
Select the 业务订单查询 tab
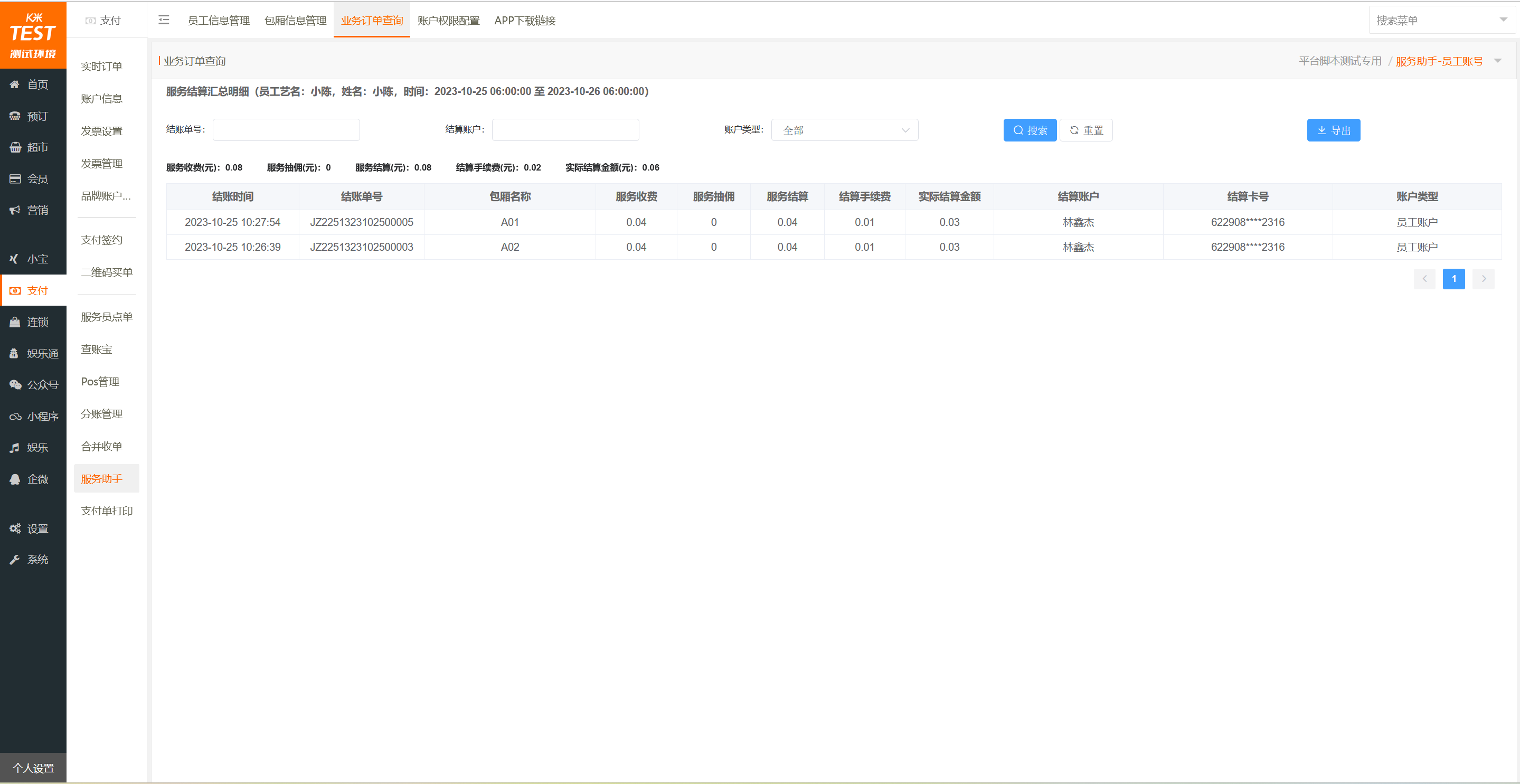point(372,21)
